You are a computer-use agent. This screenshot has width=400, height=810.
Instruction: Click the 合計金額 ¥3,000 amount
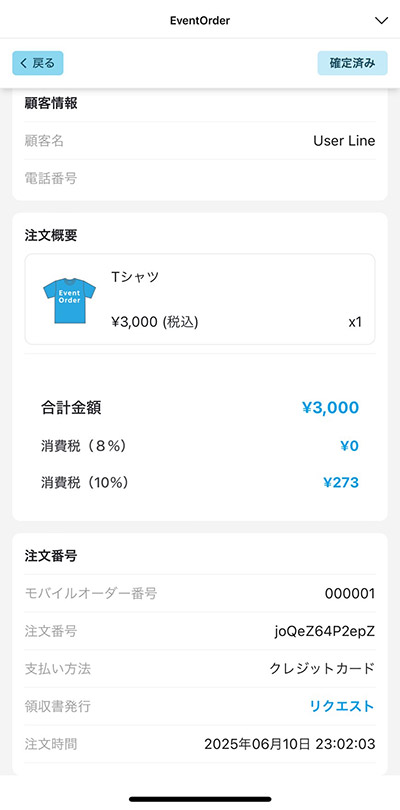330,408
